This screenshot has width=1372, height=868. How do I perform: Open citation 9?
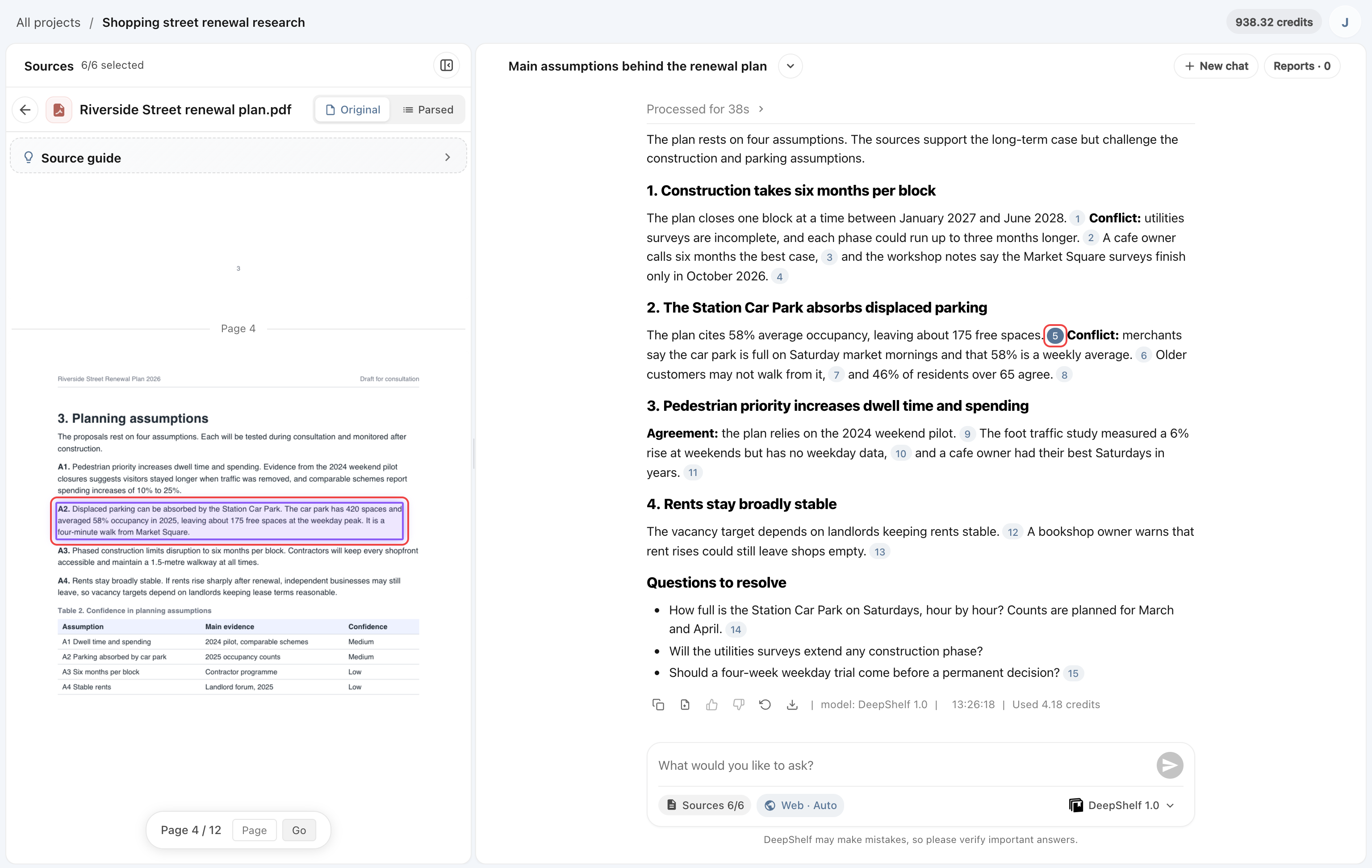pos(967,434)
